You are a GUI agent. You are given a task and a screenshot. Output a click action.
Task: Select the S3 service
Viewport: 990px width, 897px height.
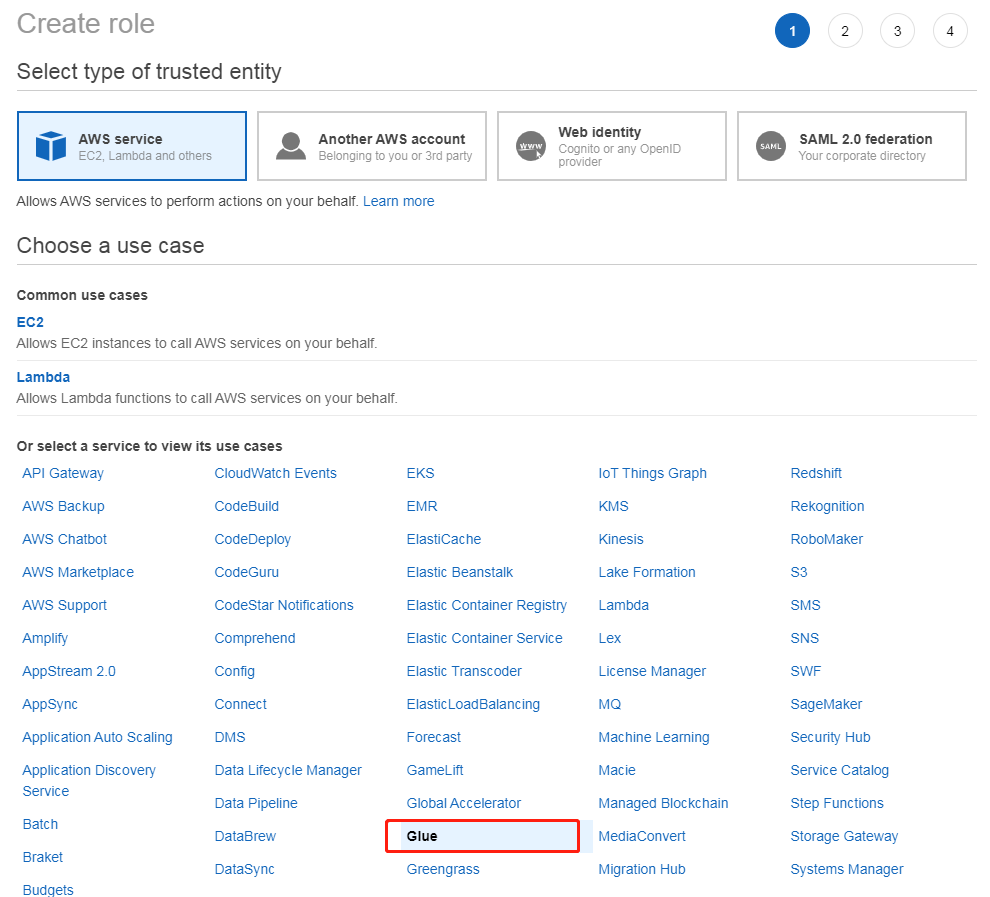point(799,572)
